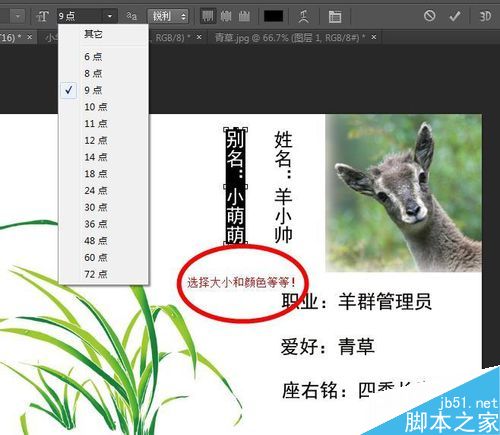Screen dimensions: 500x435
Task: Click the font size tT icon
Action: point(43,16)
